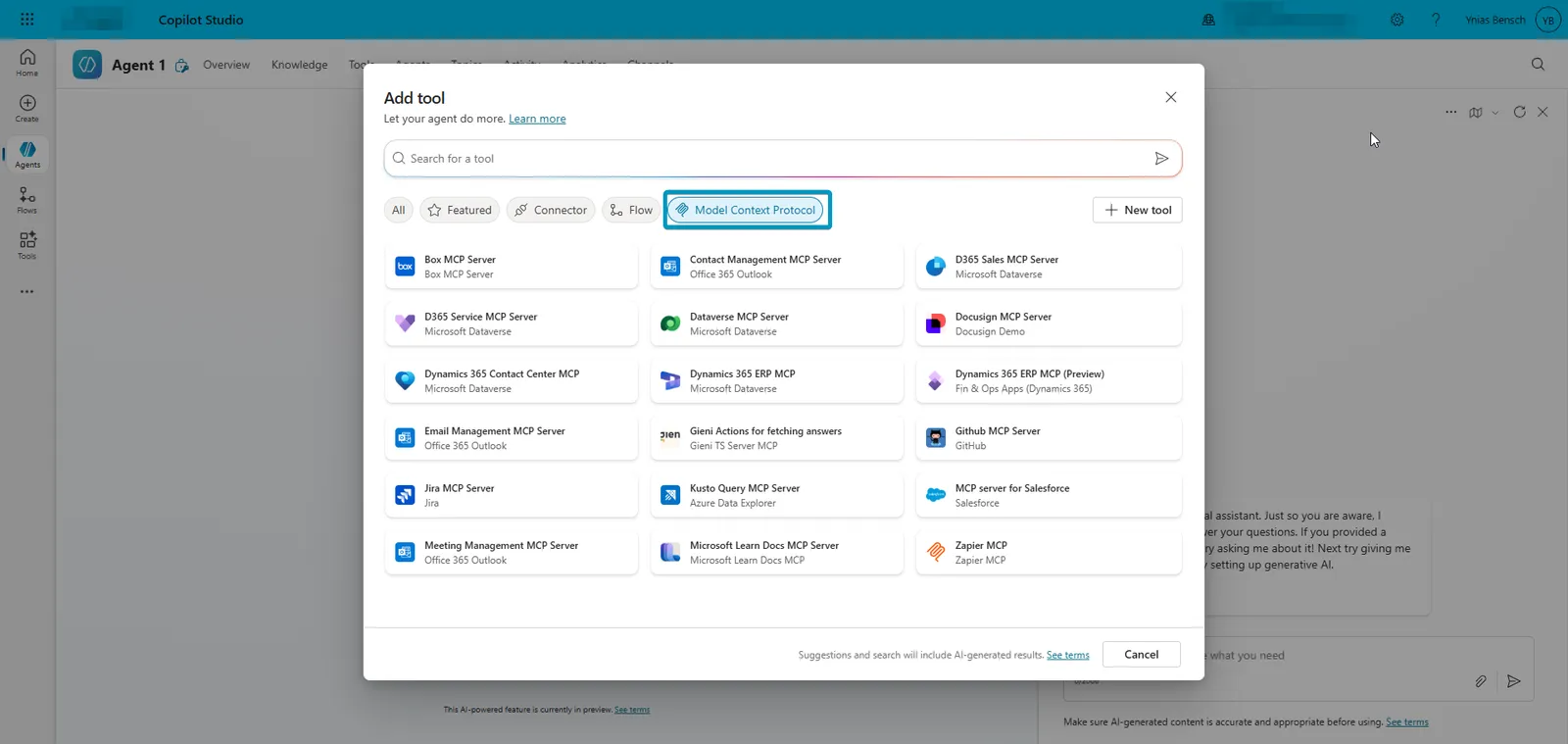Click the chat send message arrow

tap(1514, 681)
